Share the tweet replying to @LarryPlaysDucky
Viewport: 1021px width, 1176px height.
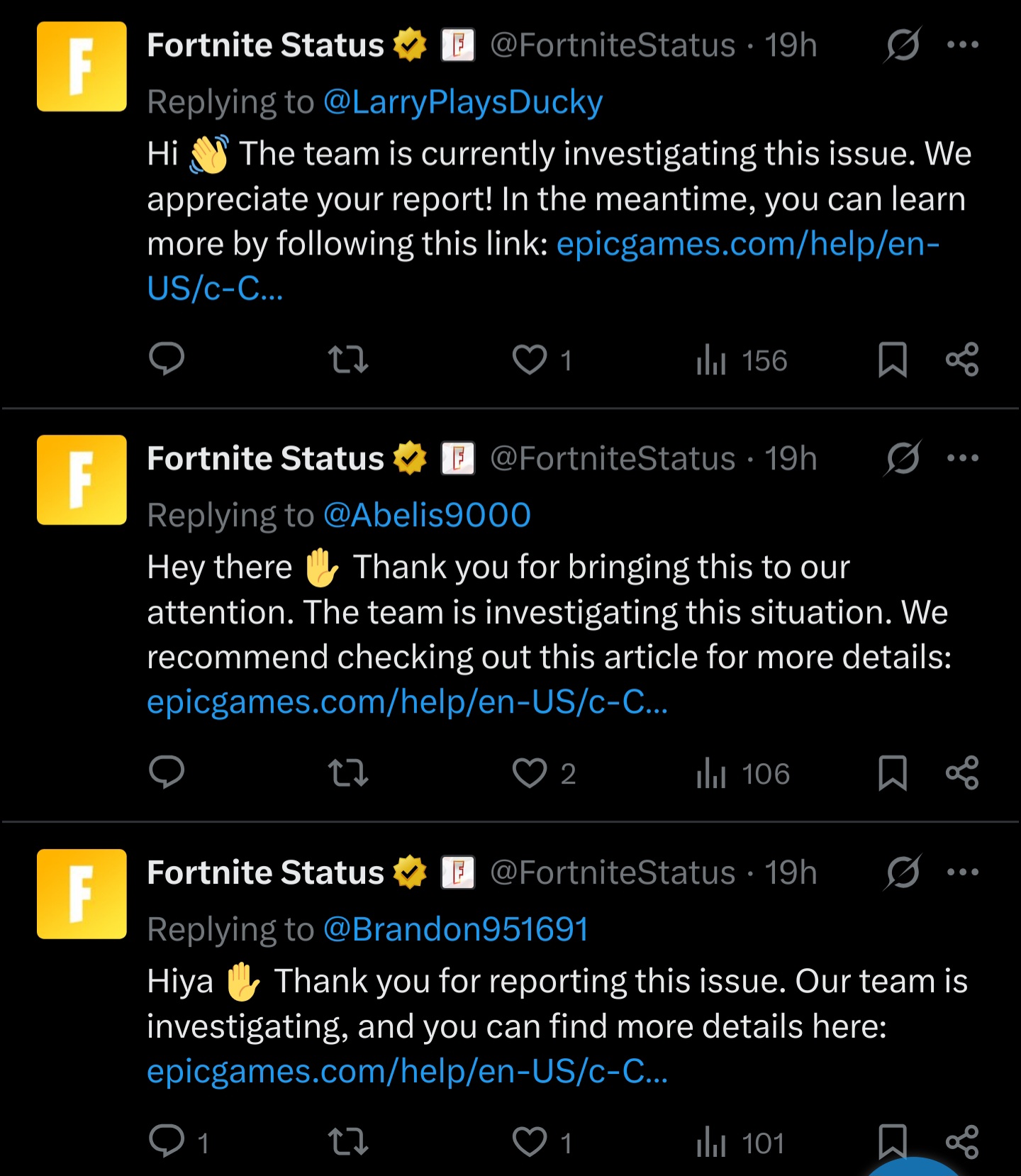tap(962, 359)
